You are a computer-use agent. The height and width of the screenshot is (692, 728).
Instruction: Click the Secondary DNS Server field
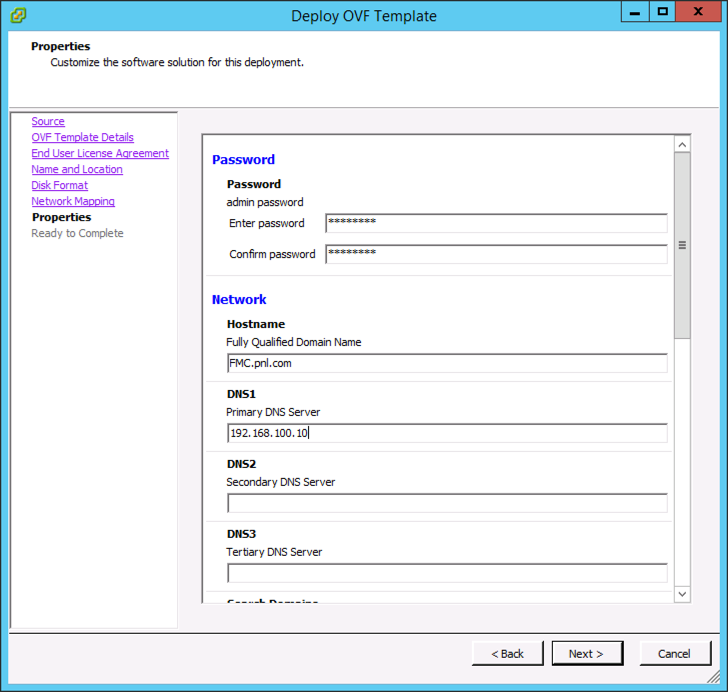coord(447,503)
